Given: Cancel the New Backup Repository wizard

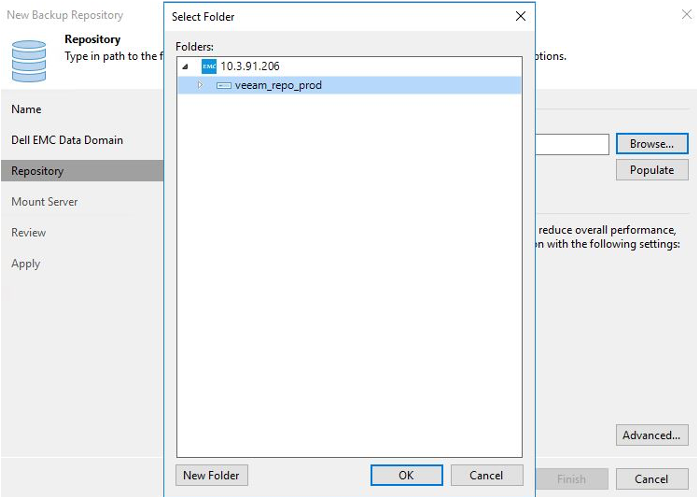Looking at the screenshot, I should point(651,478).
